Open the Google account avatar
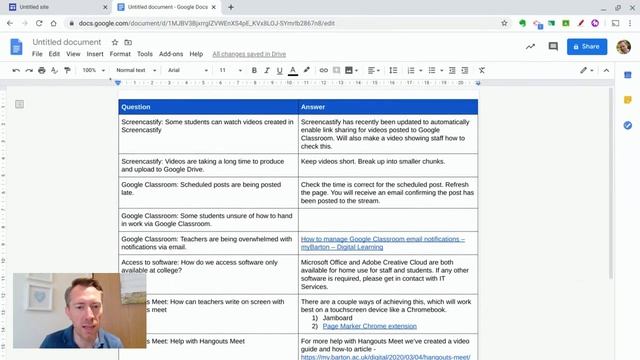640x360 pixels. click(624, 47)
